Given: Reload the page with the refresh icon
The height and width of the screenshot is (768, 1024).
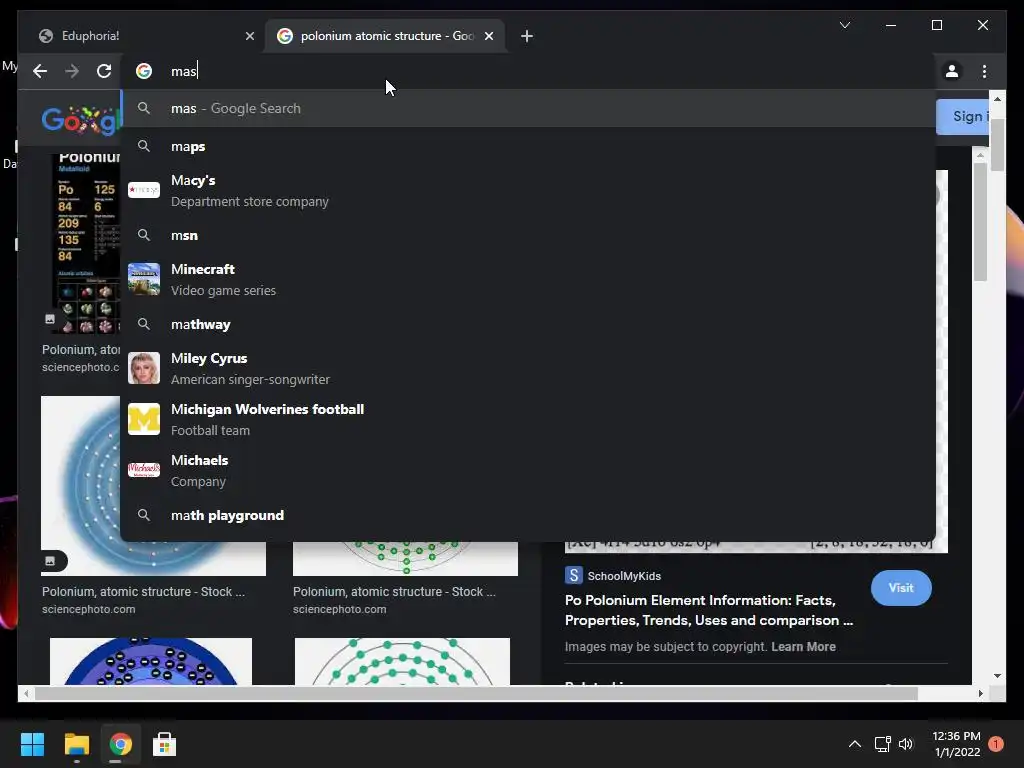Looking at the screenshot, I should tap(104, 71).
